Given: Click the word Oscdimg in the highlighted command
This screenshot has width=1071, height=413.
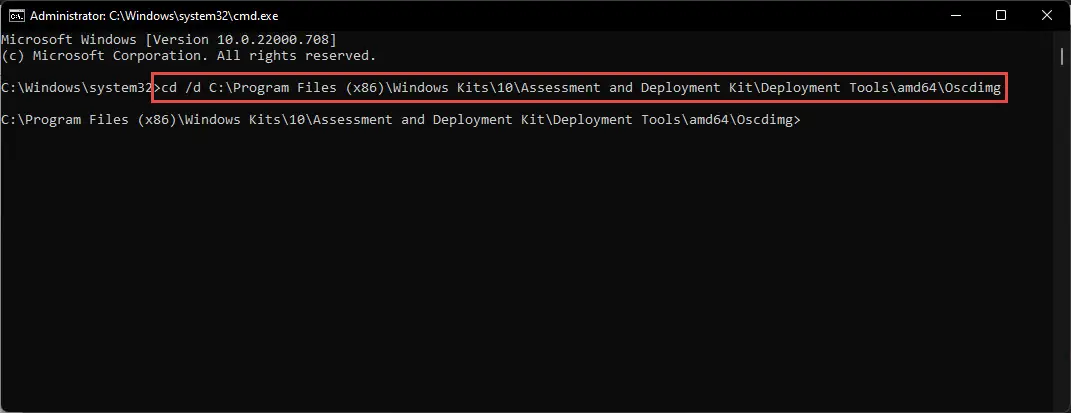Looking at the screenshot, I should click(x=973, y=87).
